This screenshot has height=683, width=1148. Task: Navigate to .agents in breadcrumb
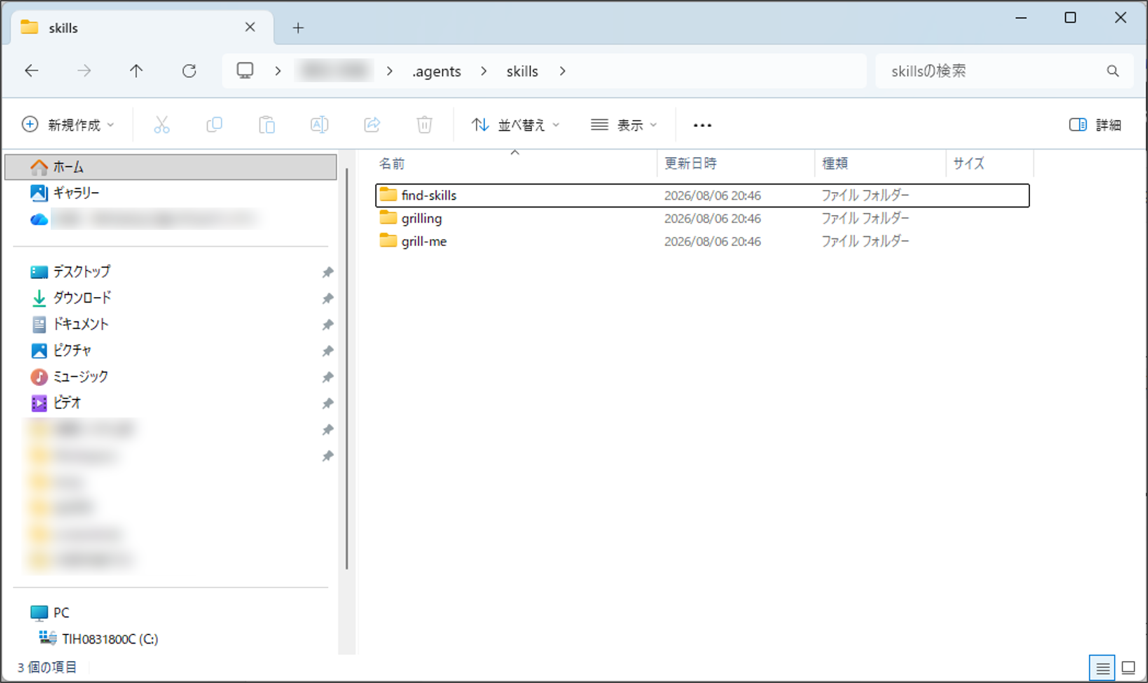click(436, 71)
